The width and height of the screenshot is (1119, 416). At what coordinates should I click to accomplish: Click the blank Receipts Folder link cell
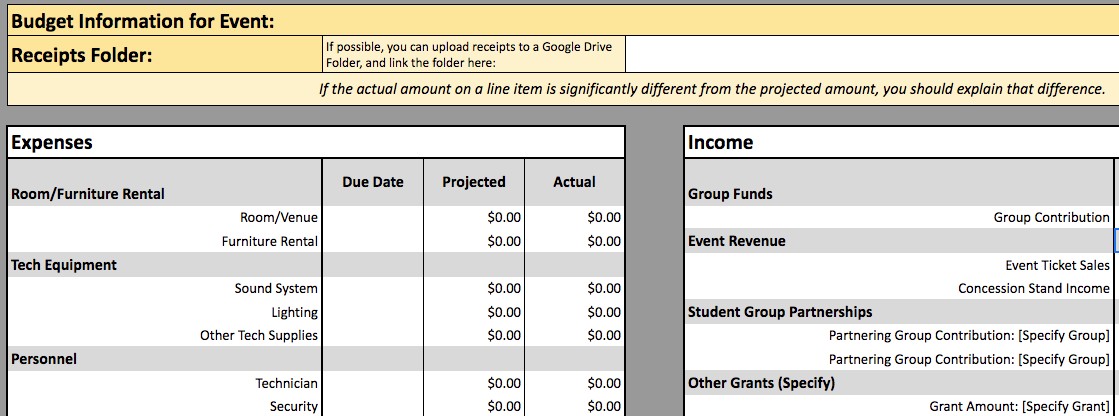[x=871, y=55]
